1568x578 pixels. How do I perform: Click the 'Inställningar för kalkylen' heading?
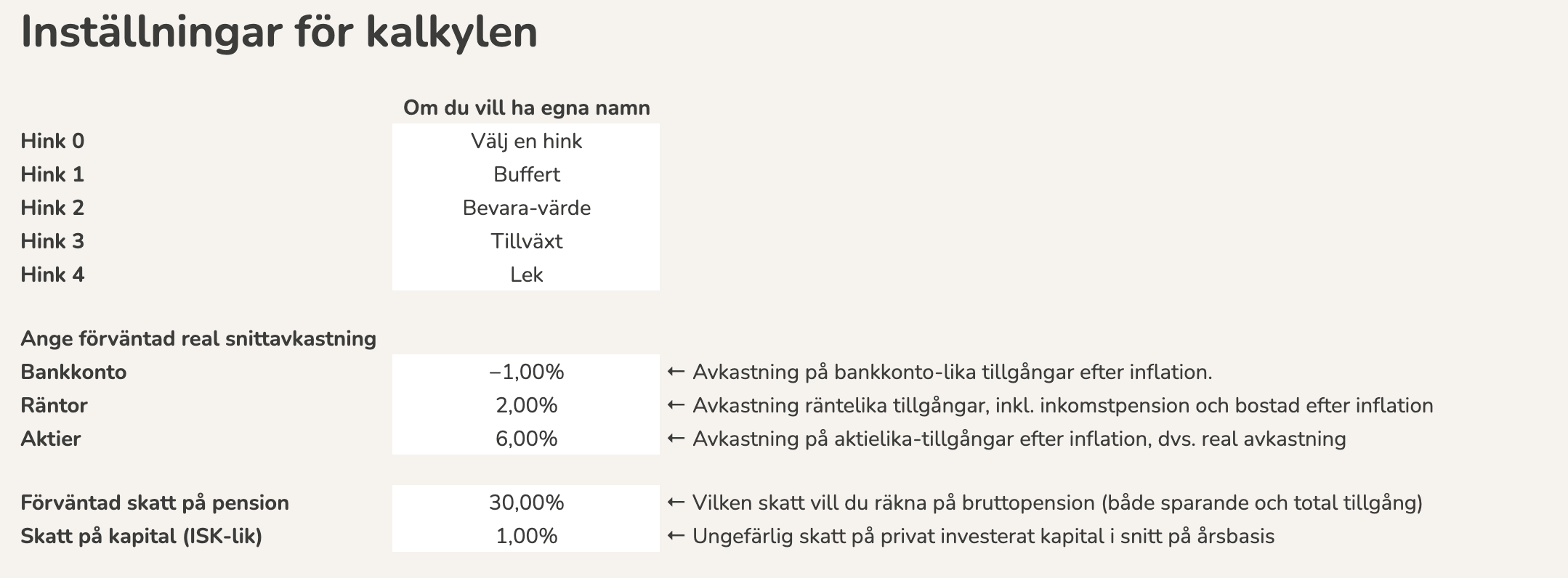point(279,33)
